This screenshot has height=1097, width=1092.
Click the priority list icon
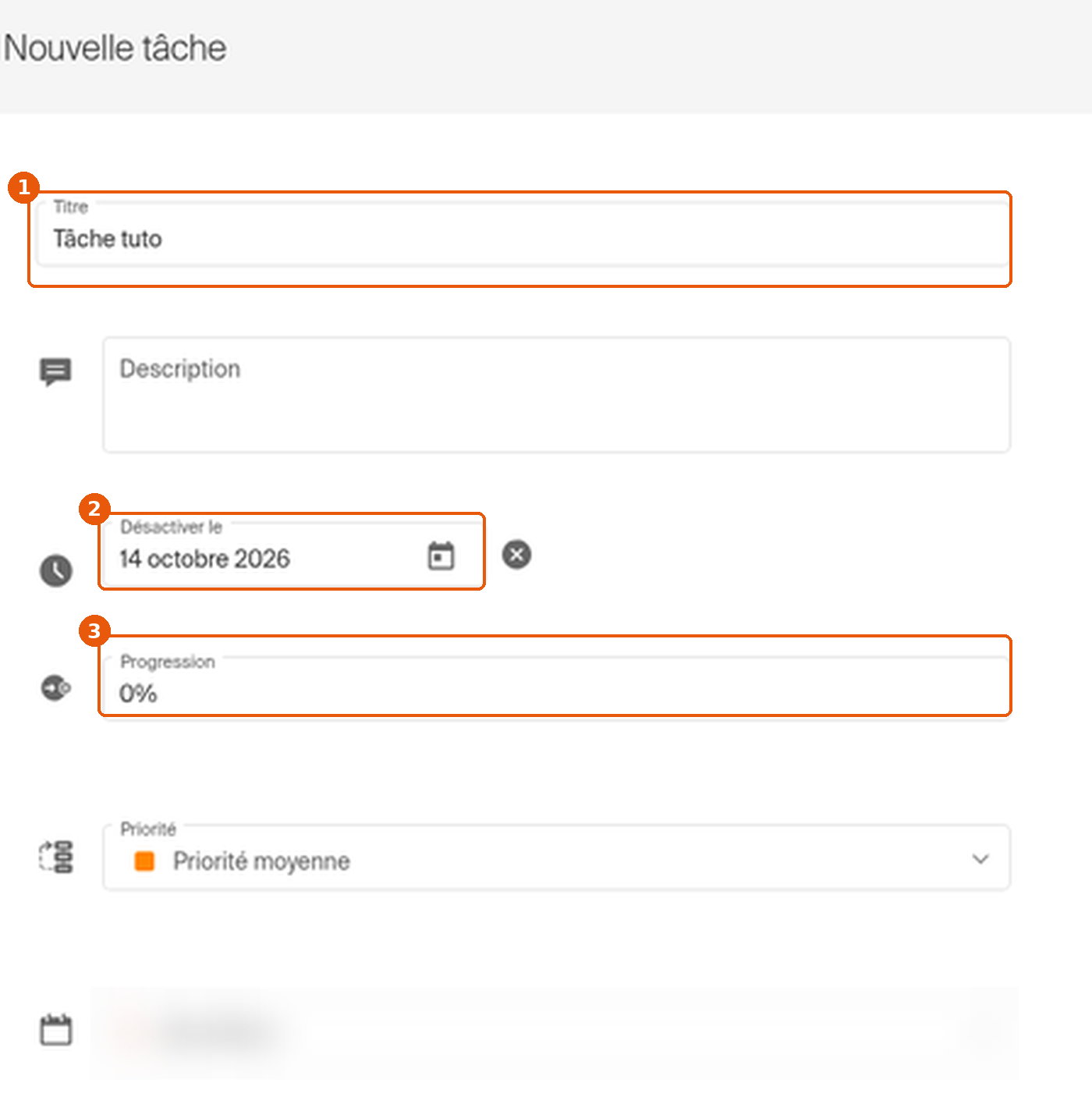point(56,857)
